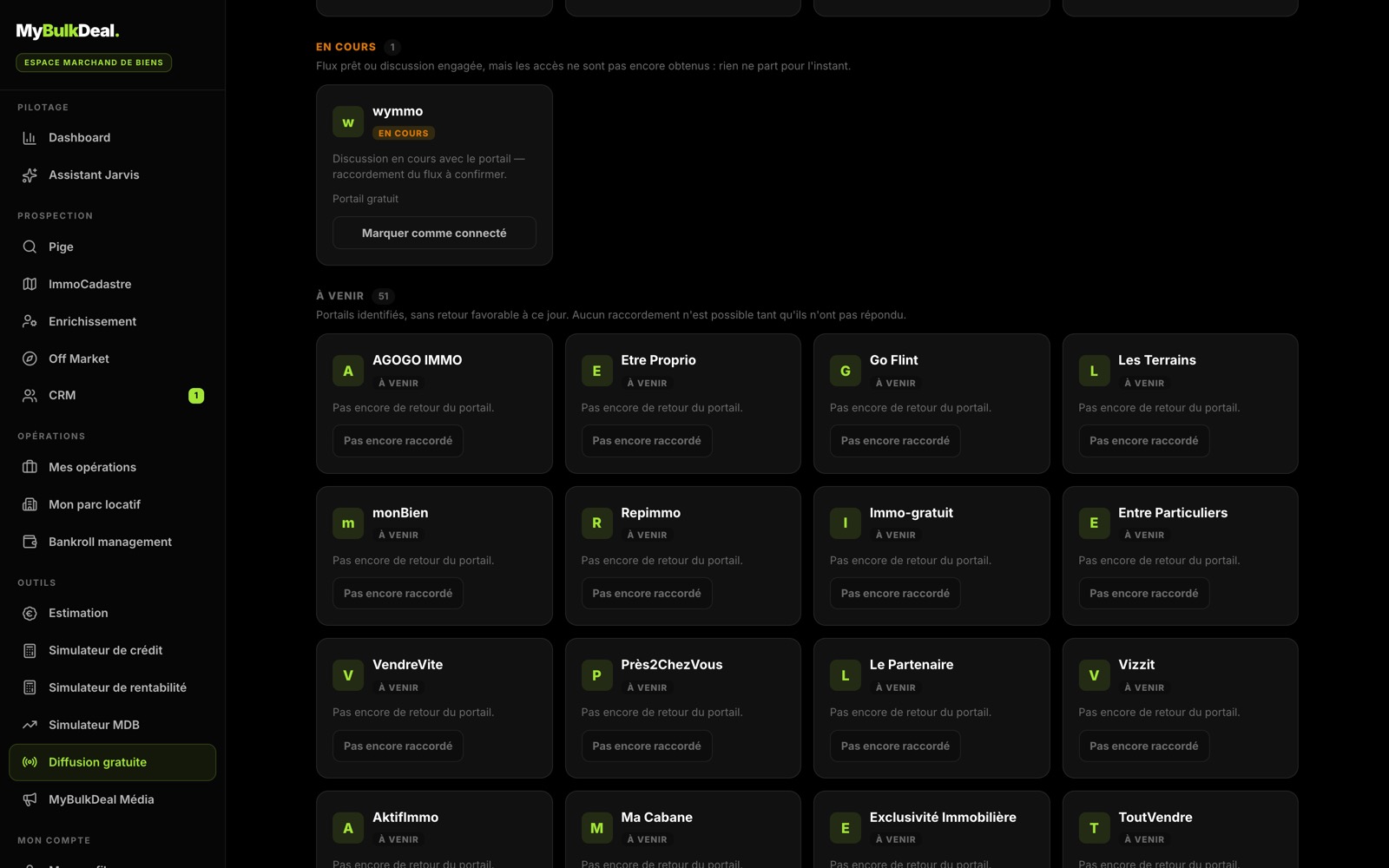Click the Bankroll management wallet icon
1389x868 pixels.
30,542
